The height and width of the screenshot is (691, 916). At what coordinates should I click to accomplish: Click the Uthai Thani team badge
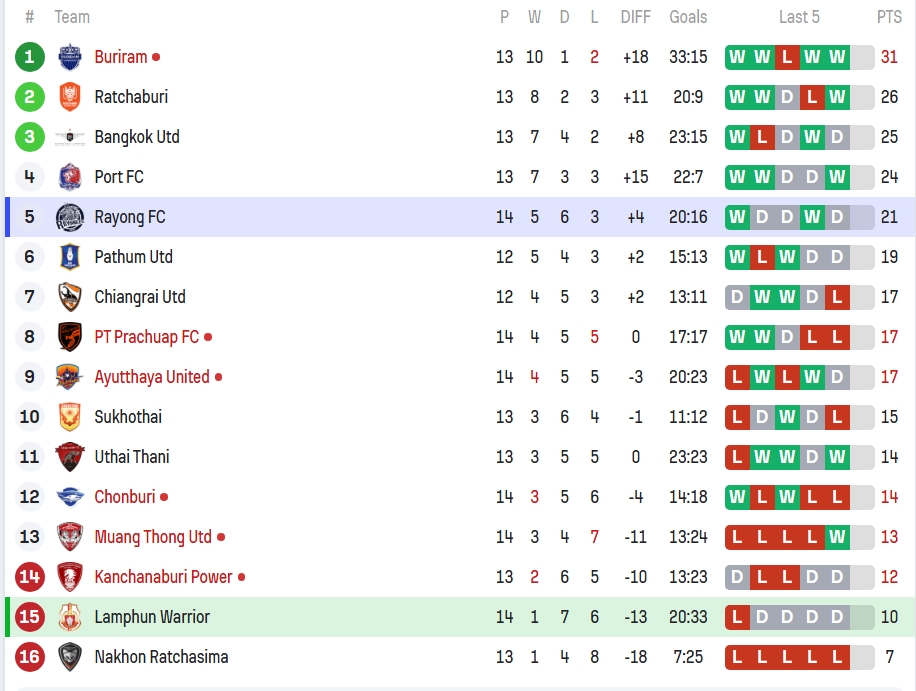tap(70, 457)
